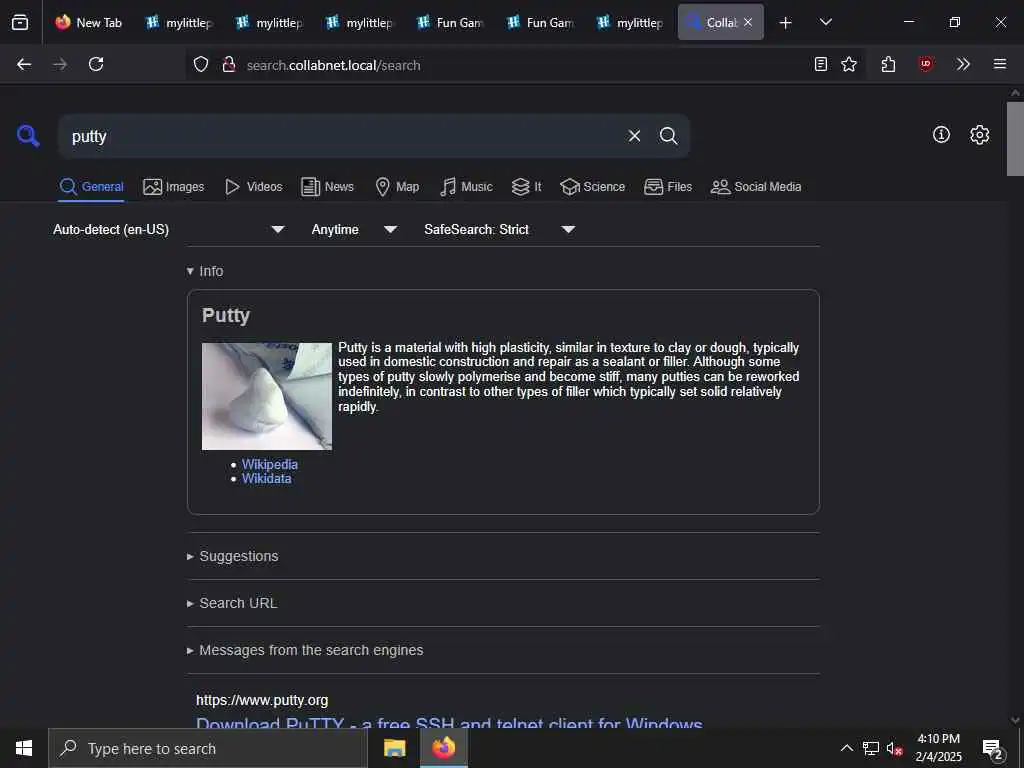Select the Map search category
Image resolution: width=1024 pixels, height=768 pixels.
(x=397, y=187)
